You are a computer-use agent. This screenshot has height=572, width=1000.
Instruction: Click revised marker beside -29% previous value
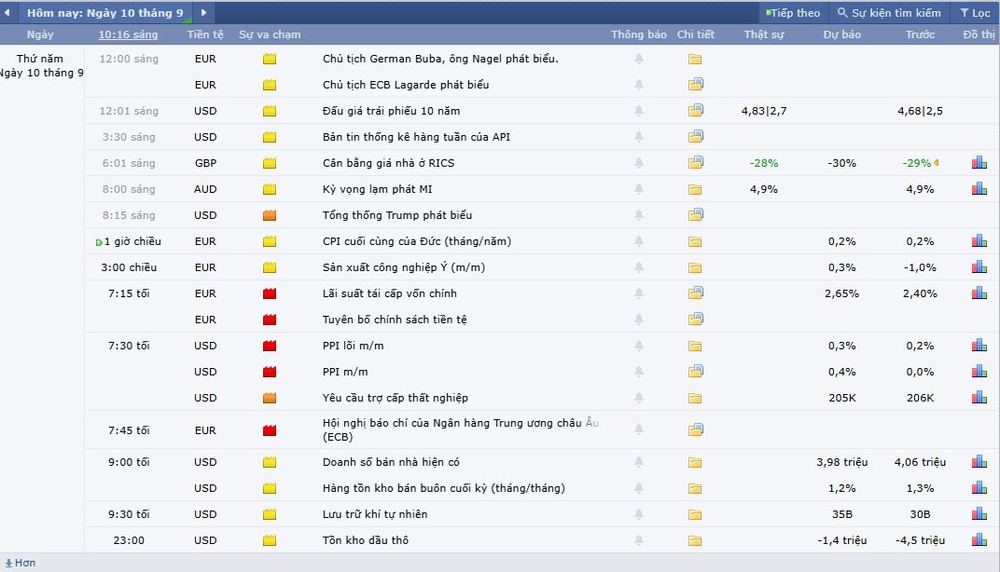pos(936,163)
